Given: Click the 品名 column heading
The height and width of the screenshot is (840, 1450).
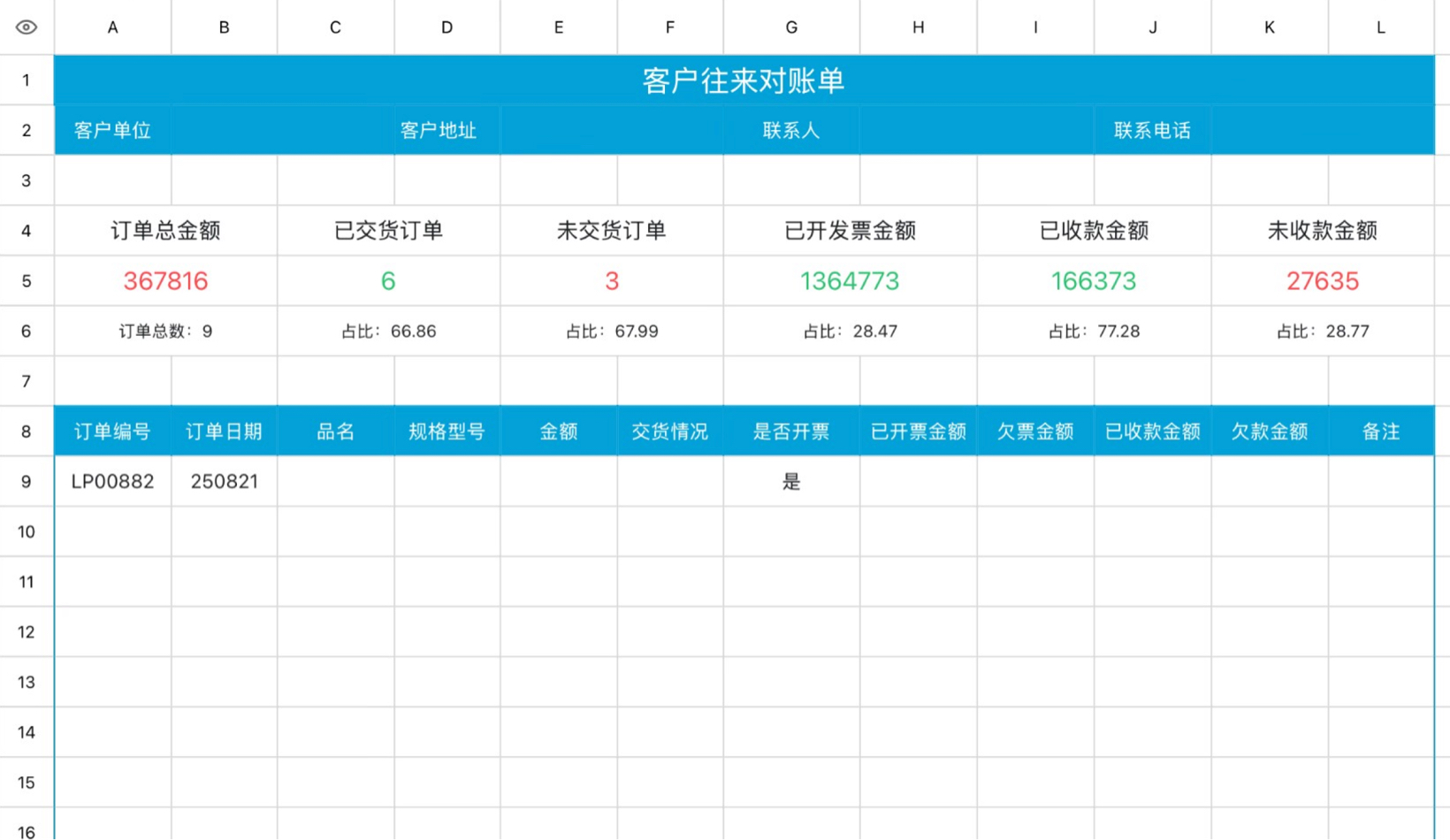Looking at the screenshot, I should click(x=336, y=431).
